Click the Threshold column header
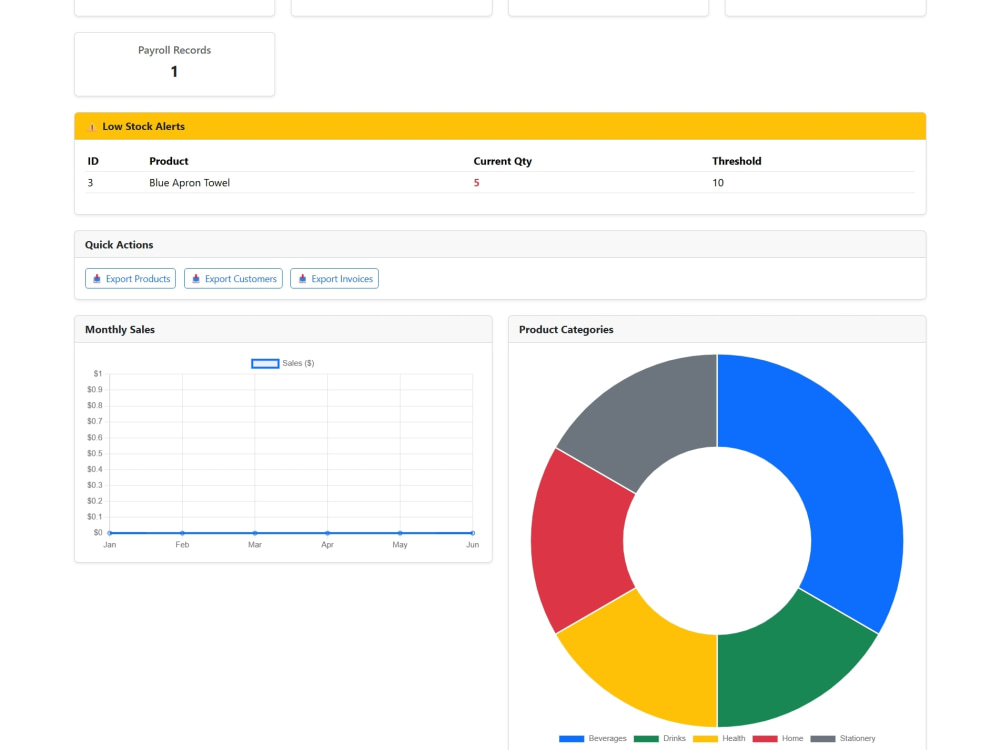Viewport: 1000px width, 750px height. click(737, 161)
